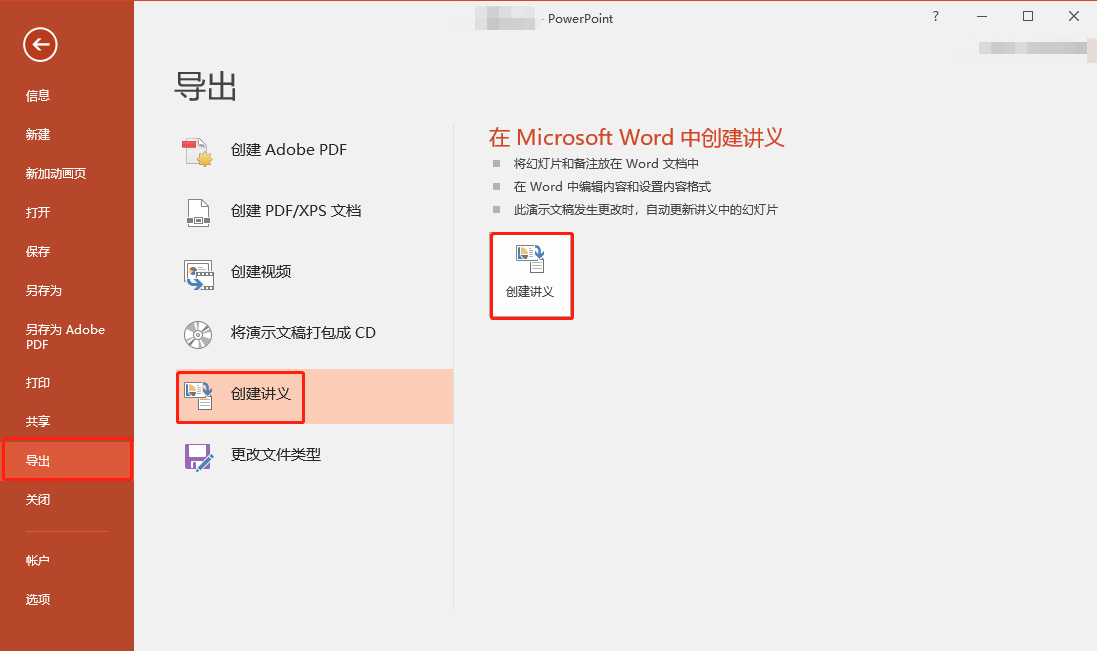
Task: Select the 将演示文稿打包成 CD label
Action: 303,333
